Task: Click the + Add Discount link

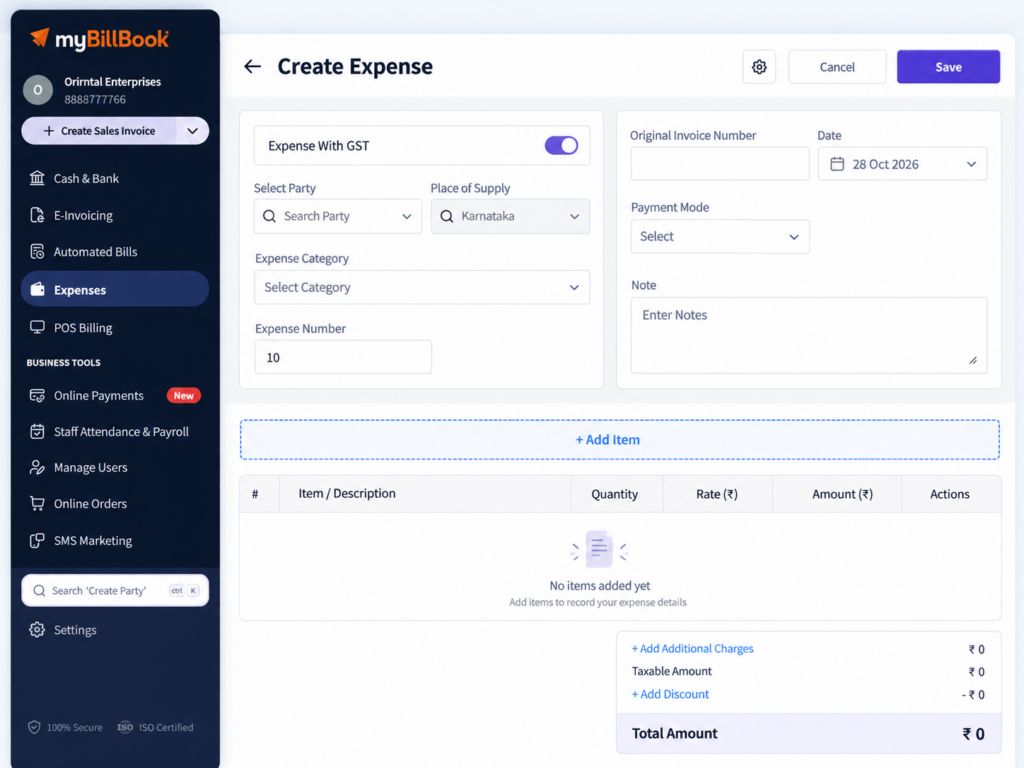Action: pyautogui.click(x=670, y=694)
